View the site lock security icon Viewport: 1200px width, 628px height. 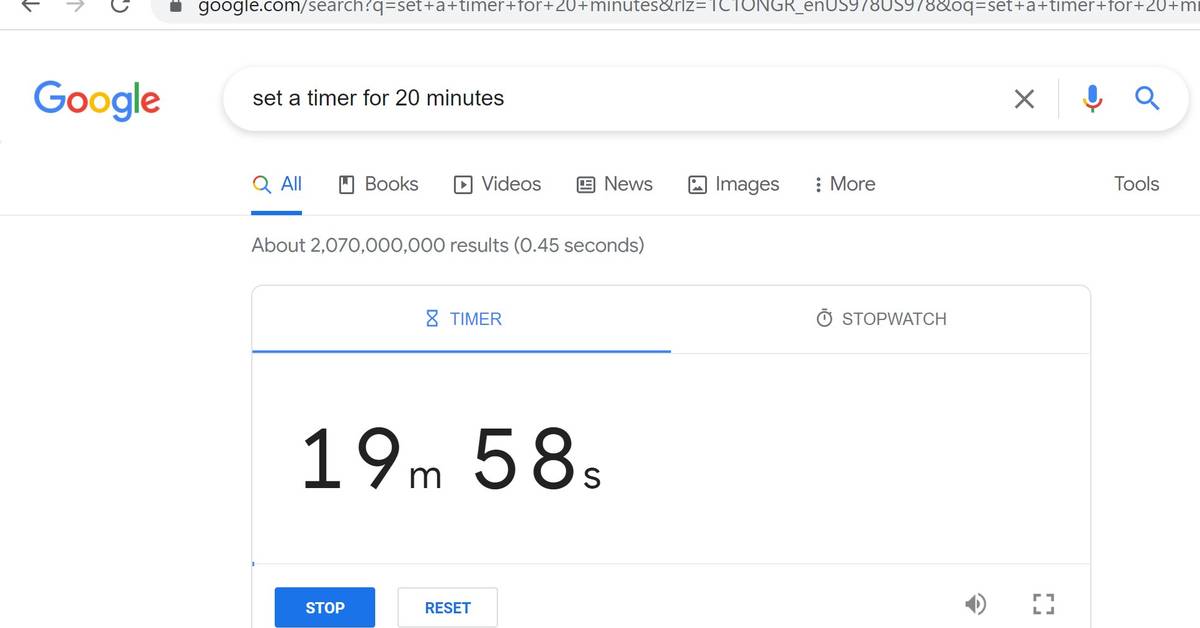(177, 6)
